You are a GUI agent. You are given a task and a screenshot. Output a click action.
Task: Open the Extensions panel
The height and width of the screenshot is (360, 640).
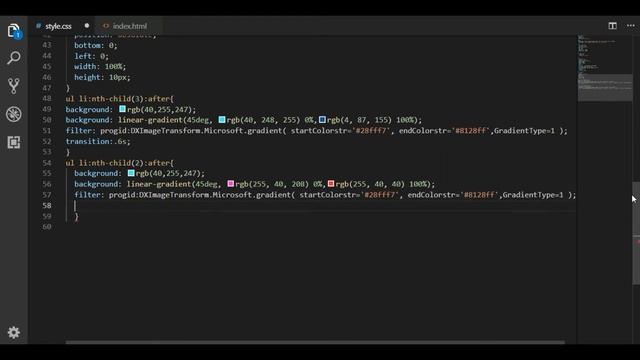(x=14, y=142)
